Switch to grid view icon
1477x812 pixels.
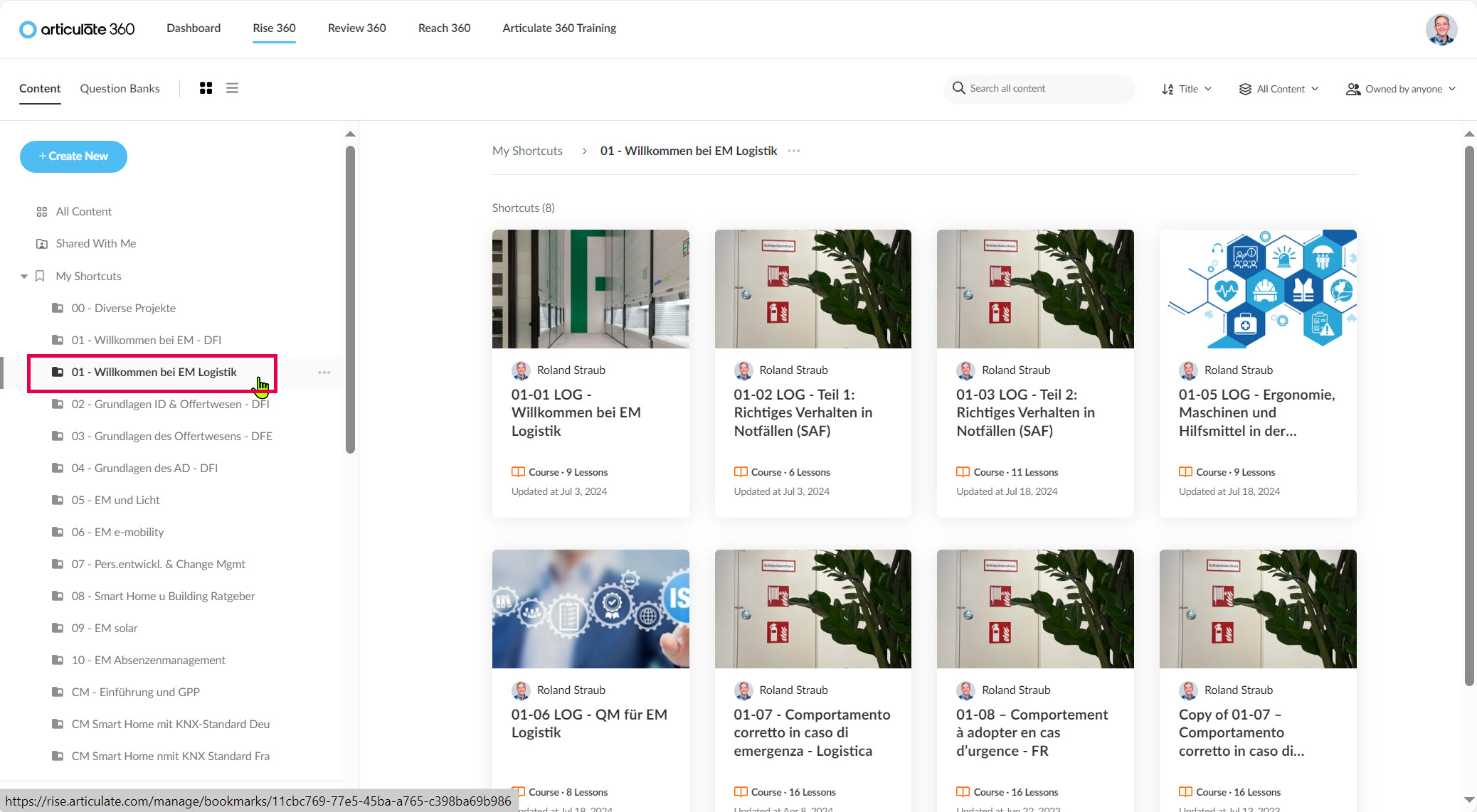pyautogui.click(x=206, y=88)
